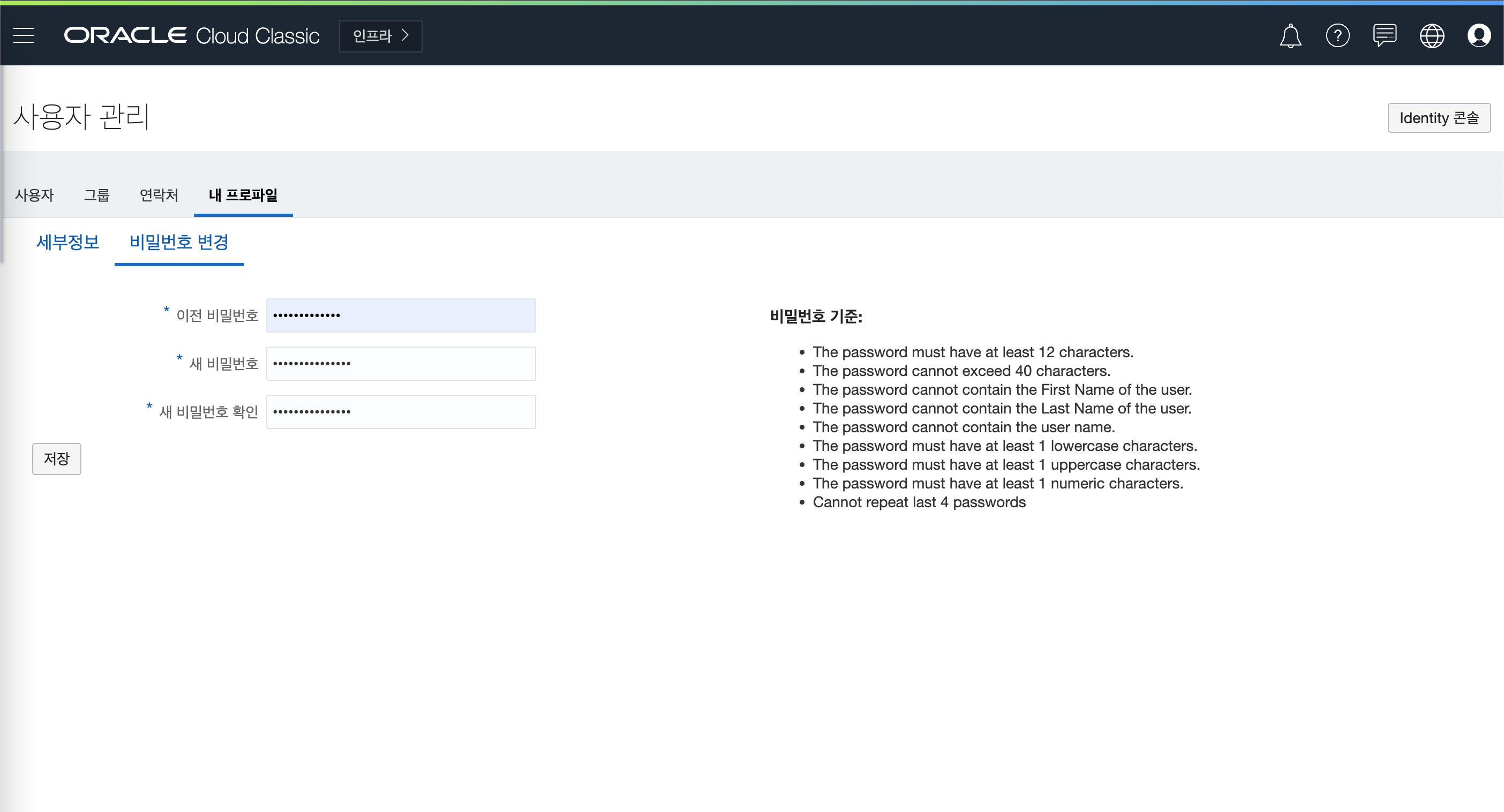Click "cannot contain the Last Name" rule
Screen dimensions: 1504x812
point(1002,408)
